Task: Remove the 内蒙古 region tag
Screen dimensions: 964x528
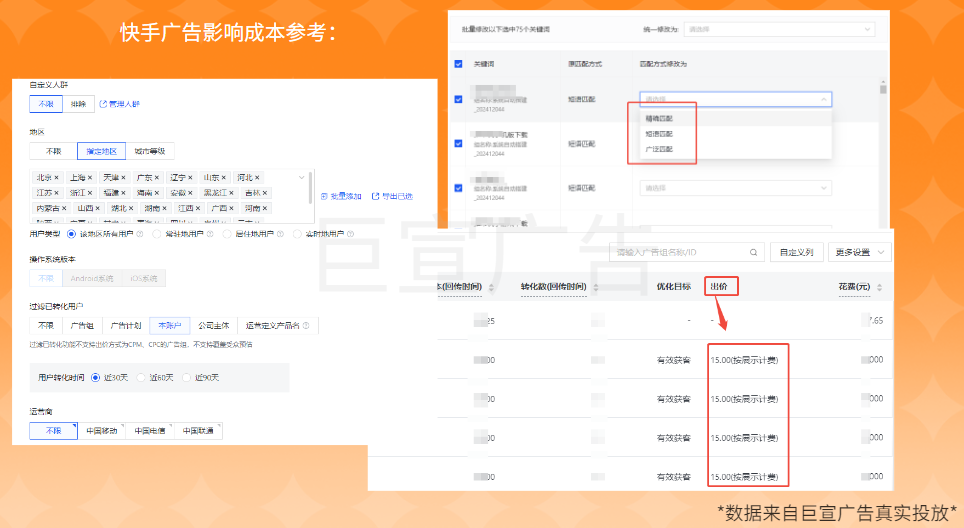Action: [64, 208]
